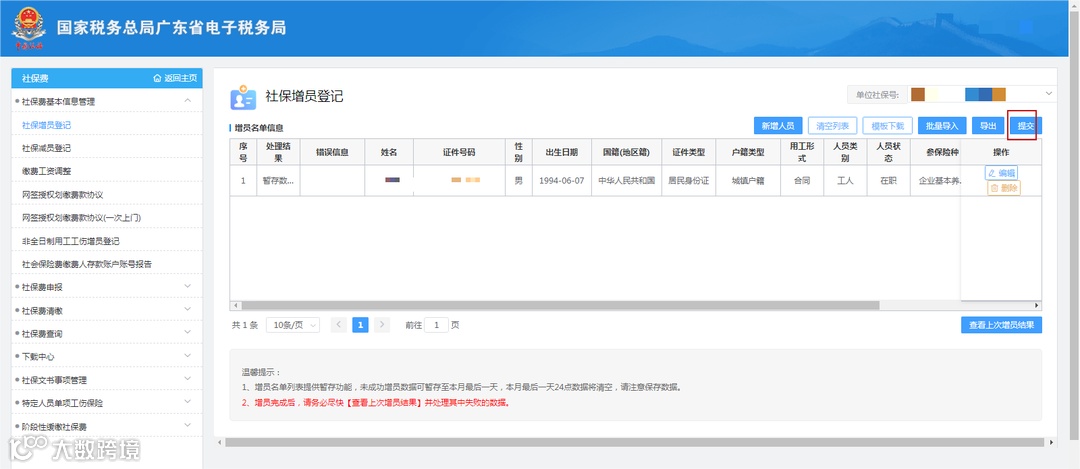Open 10条/页 page size dropdown
1080x469 pixels.
293,325
